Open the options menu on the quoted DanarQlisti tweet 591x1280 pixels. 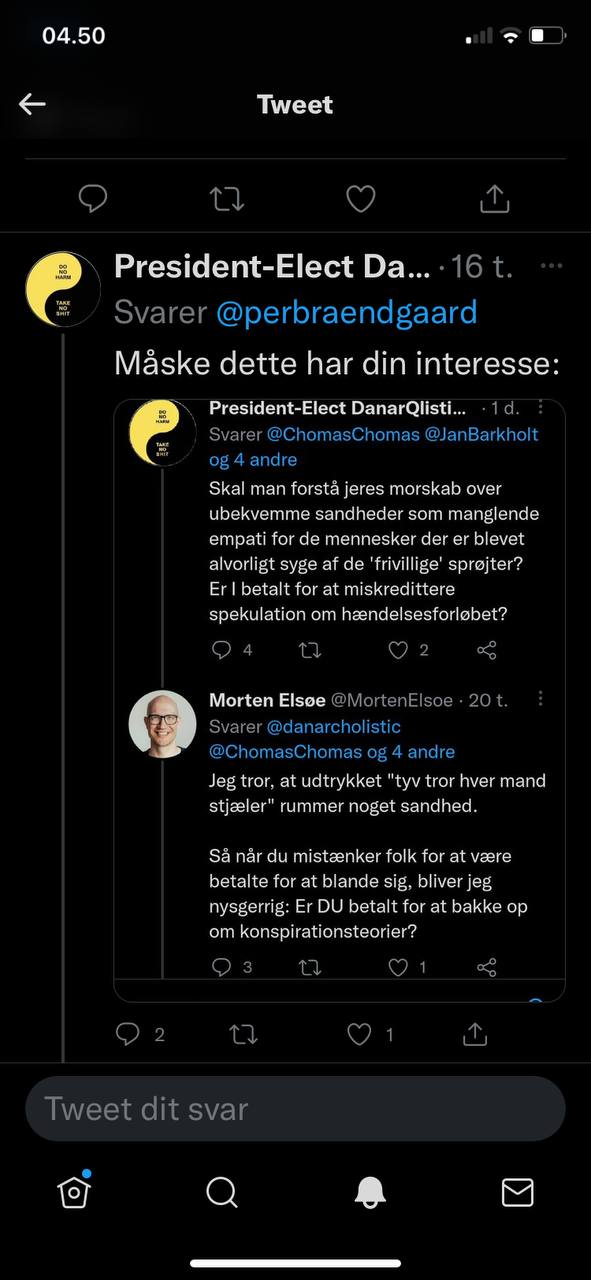click(541, 407)
